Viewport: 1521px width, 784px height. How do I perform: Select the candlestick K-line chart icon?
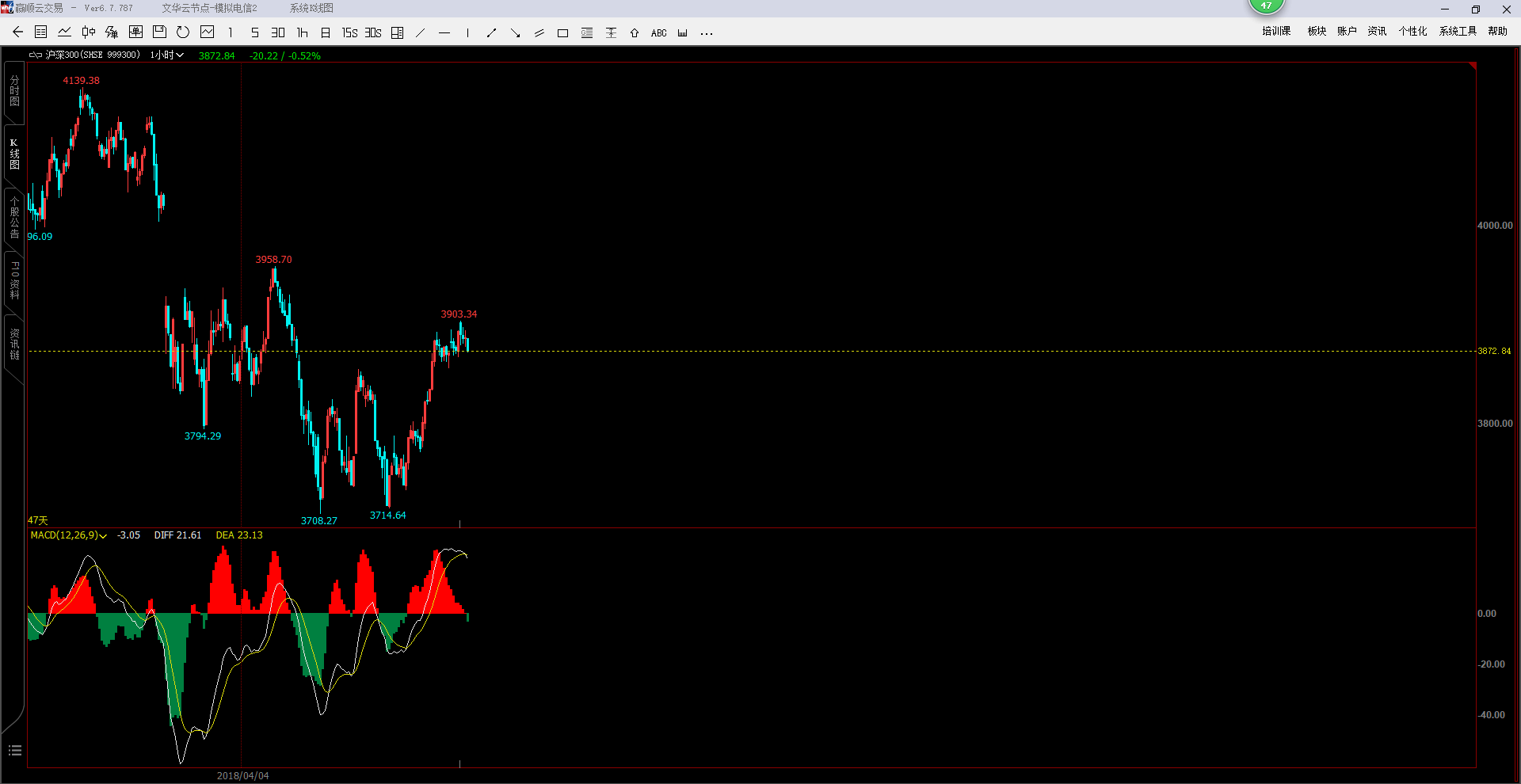point(89,32)
